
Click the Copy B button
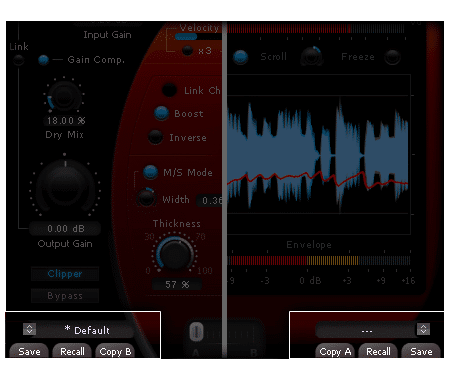(115, 351)
